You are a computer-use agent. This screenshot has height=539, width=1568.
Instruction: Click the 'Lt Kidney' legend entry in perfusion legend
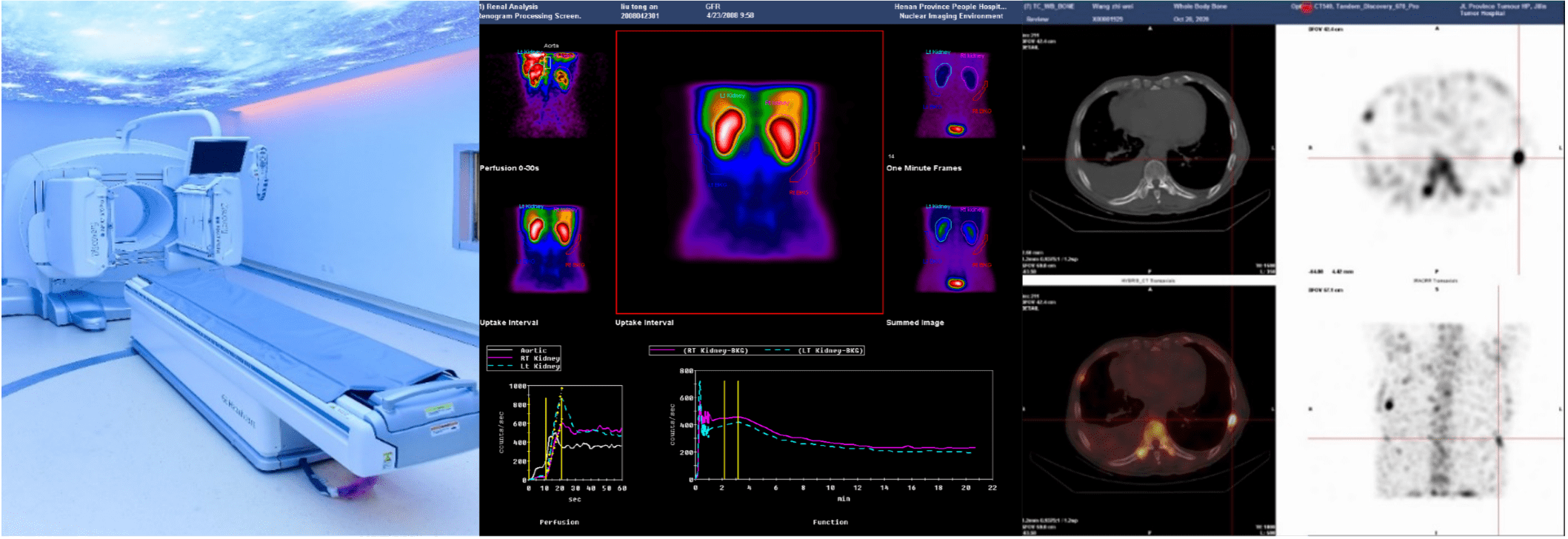[x=524, y=366]
